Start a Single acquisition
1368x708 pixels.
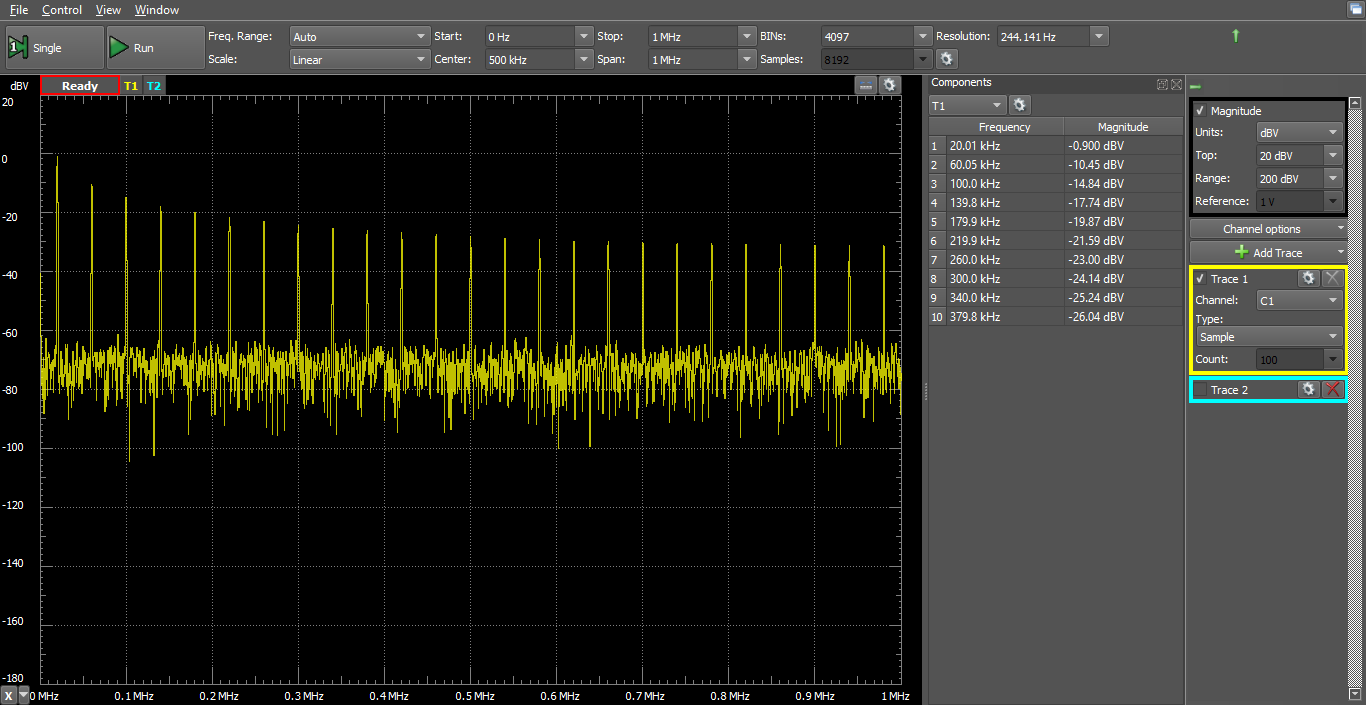[54, 48]
